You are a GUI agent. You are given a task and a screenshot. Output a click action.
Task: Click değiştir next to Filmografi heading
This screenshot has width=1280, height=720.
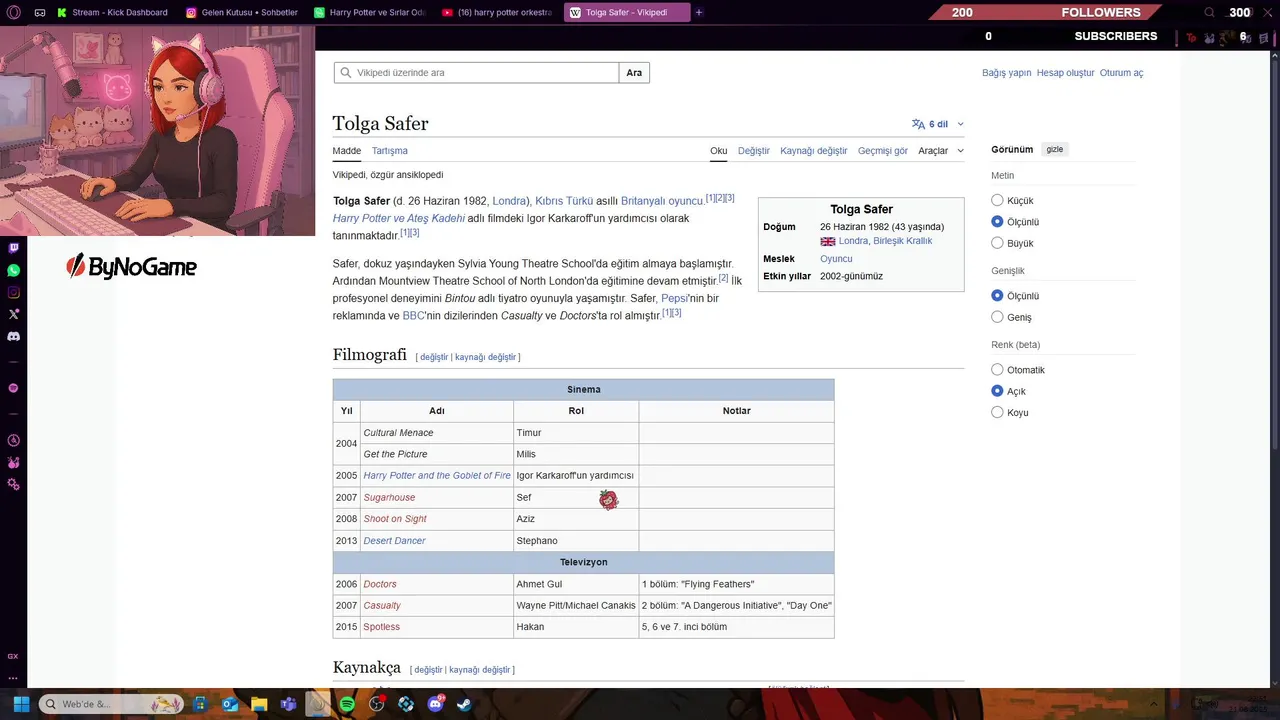pyautogui.click(x=434, y=357)
